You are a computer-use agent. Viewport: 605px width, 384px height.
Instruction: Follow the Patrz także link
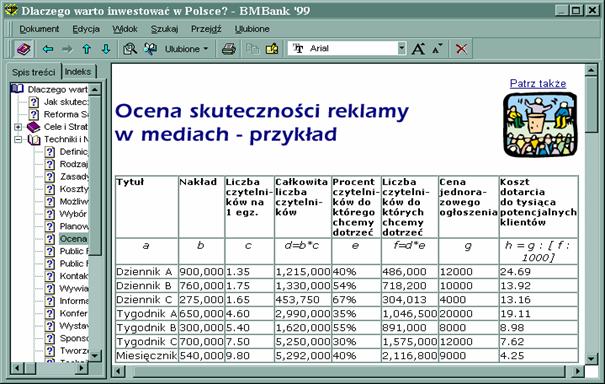click(x=538, y=83)
